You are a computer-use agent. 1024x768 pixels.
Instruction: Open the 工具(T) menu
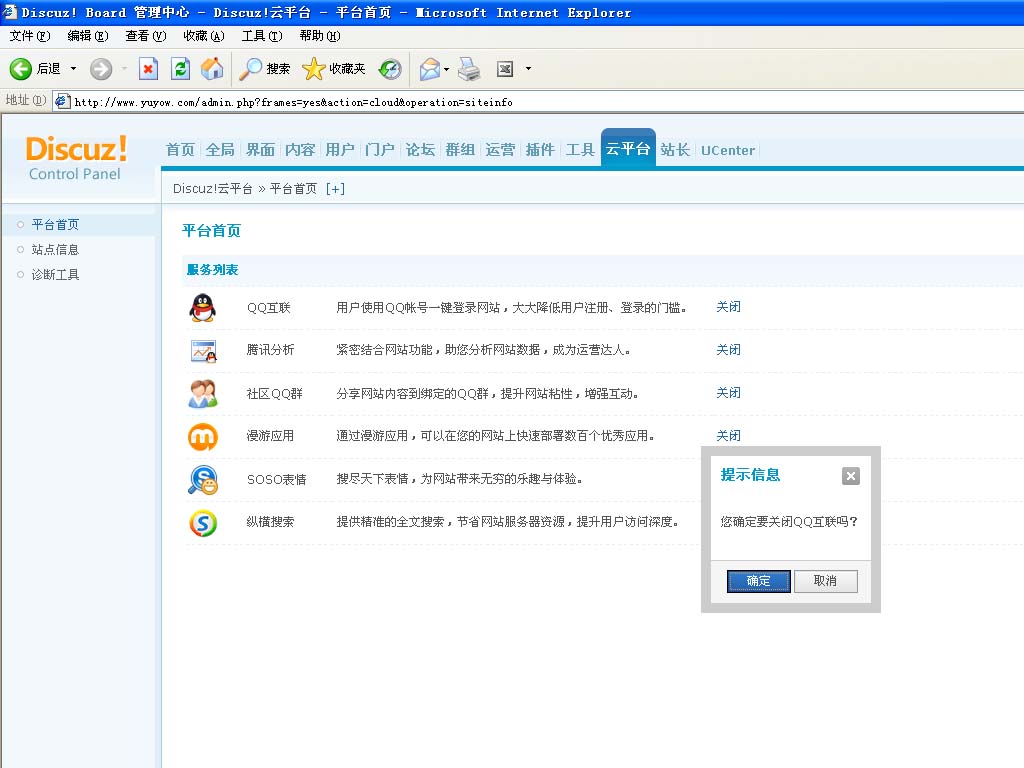tap(262, 36)
